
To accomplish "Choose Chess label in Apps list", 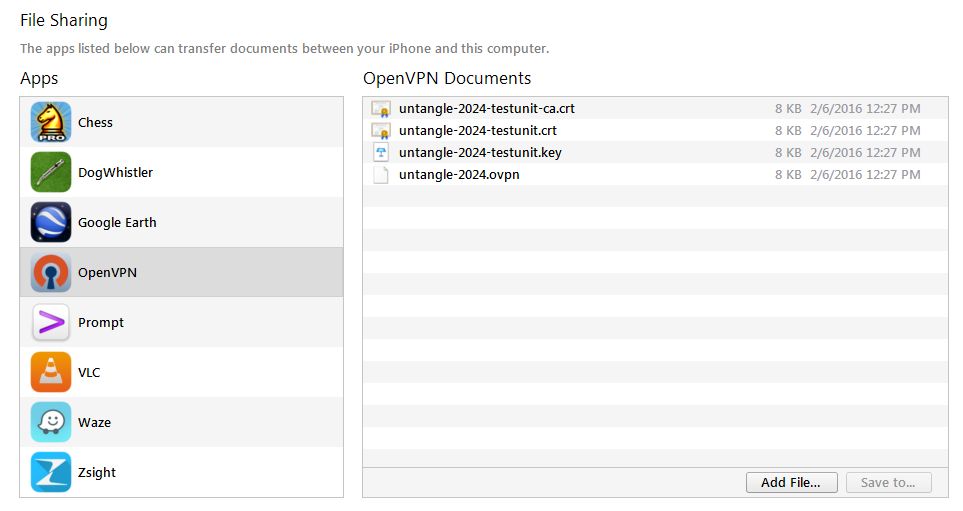I will (x=95, y=123).
